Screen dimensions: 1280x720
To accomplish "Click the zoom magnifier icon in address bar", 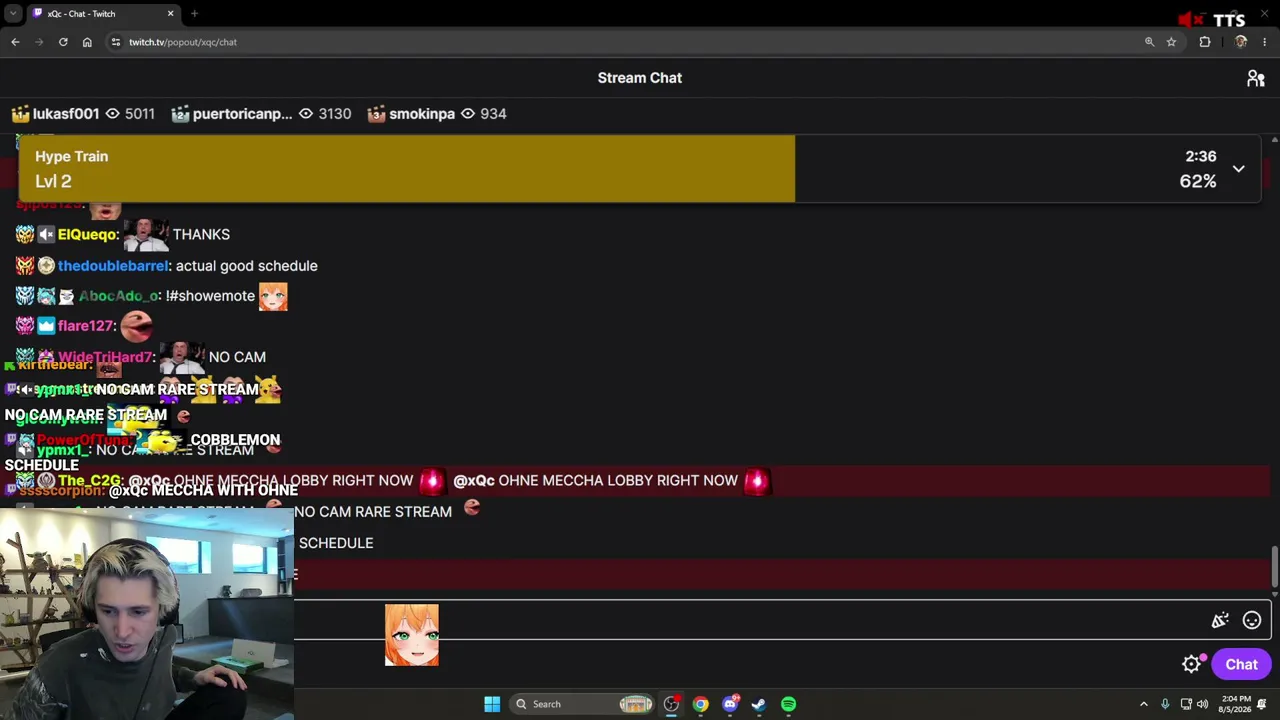I will click(1149, 42).
